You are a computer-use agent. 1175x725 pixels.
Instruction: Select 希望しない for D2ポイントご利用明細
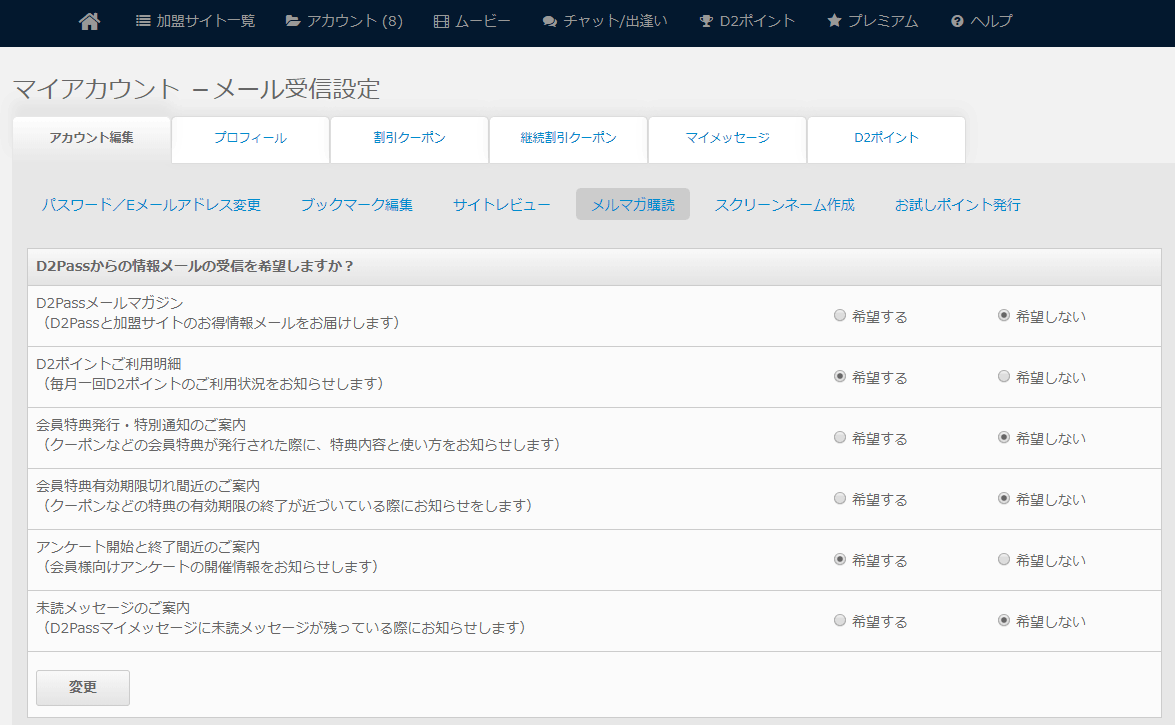[1004, 376]
